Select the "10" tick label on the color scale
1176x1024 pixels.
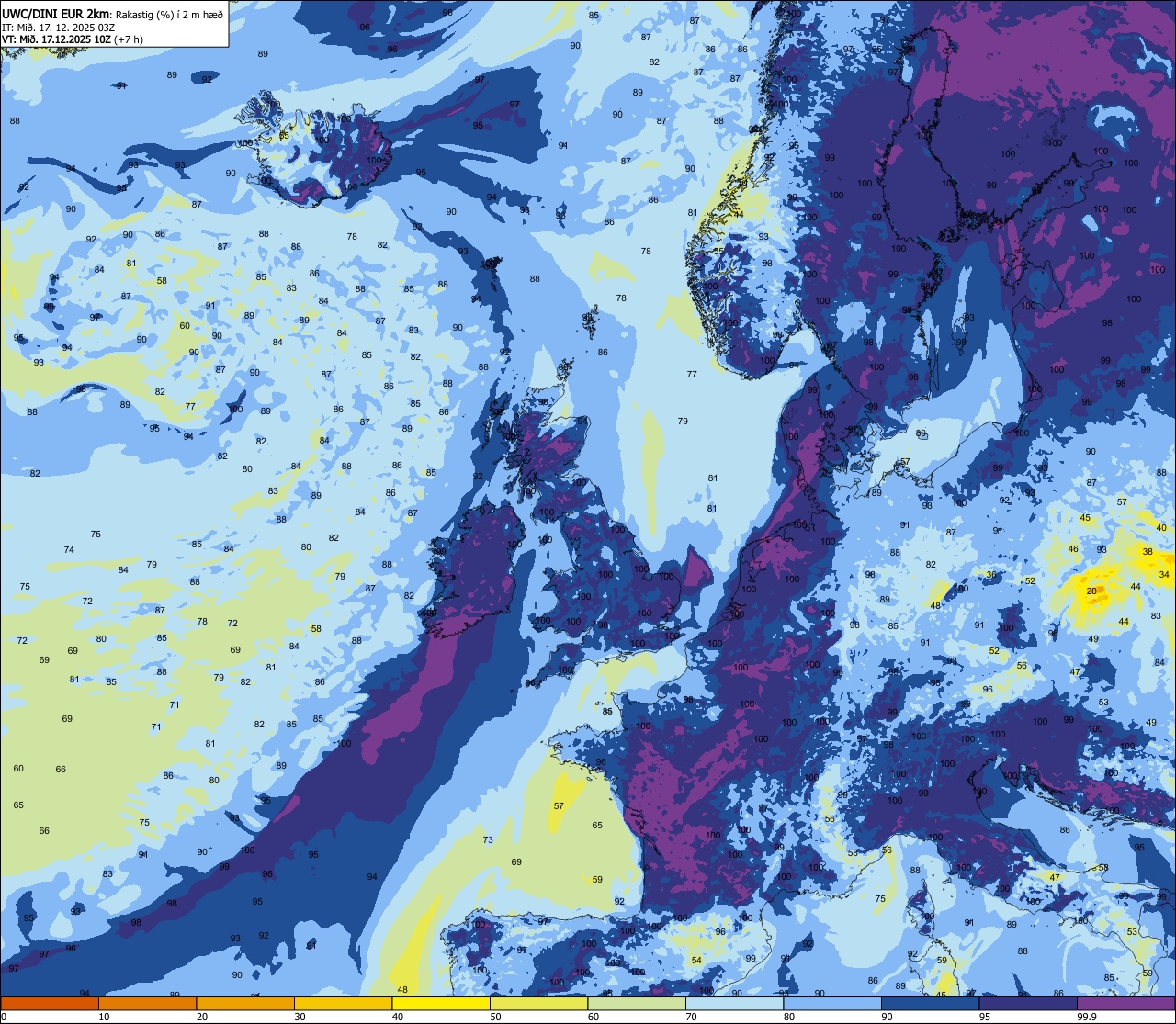coord(104,1017)
